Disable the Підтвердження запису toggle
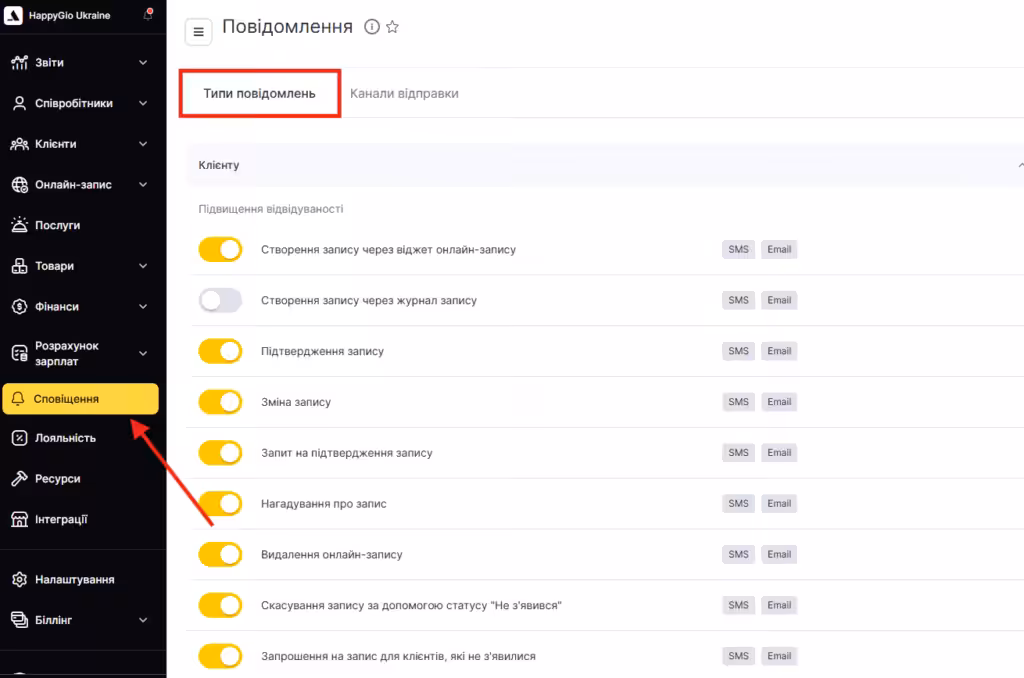Image resolution: width=1024 pixels, height=678 pixels. tap(220, 351)
